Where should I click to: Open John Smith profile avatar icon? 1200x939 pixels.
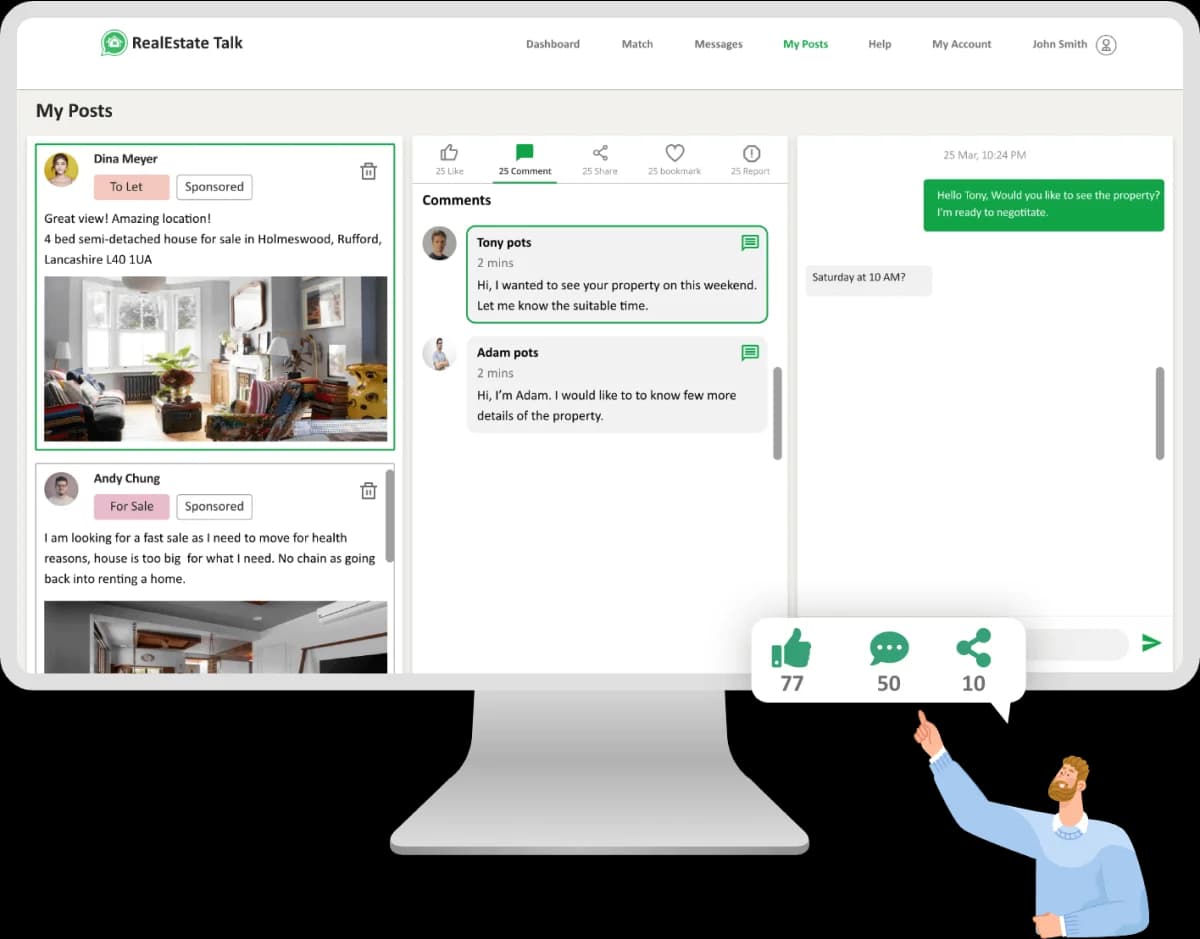1106,44
